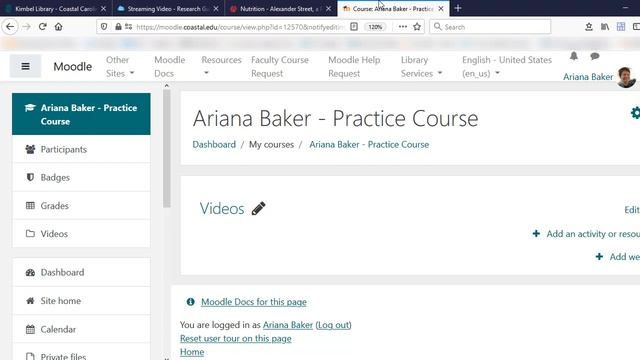Open Moodle Docs for this page

tap(254, 302)
